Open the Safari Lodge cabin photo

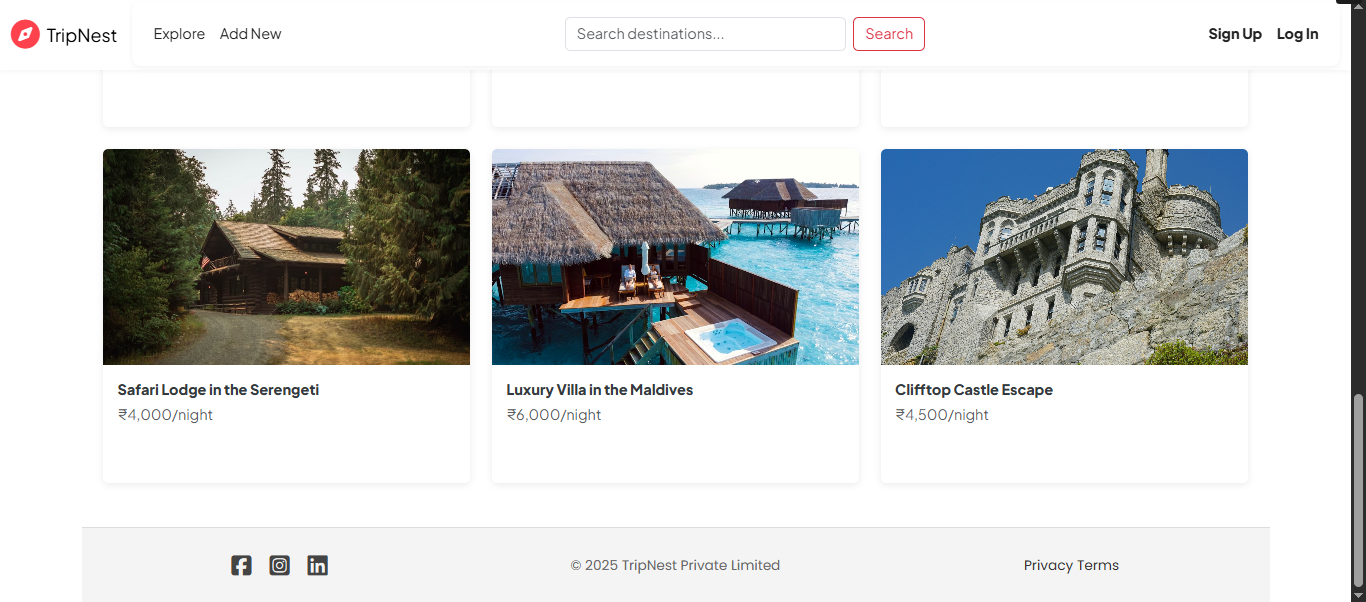pos(286,257)
